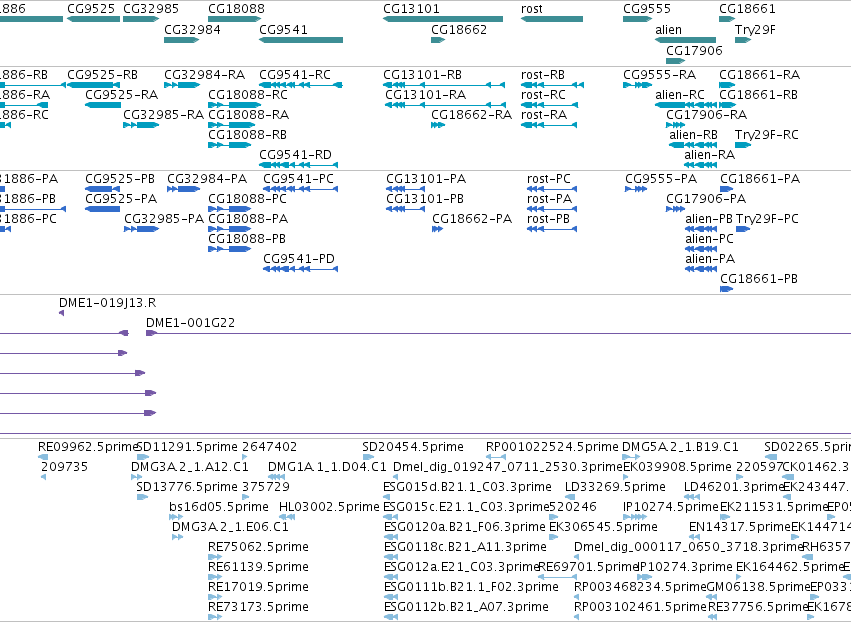Select the CG32985 gene feature

[x=141, y=19]
